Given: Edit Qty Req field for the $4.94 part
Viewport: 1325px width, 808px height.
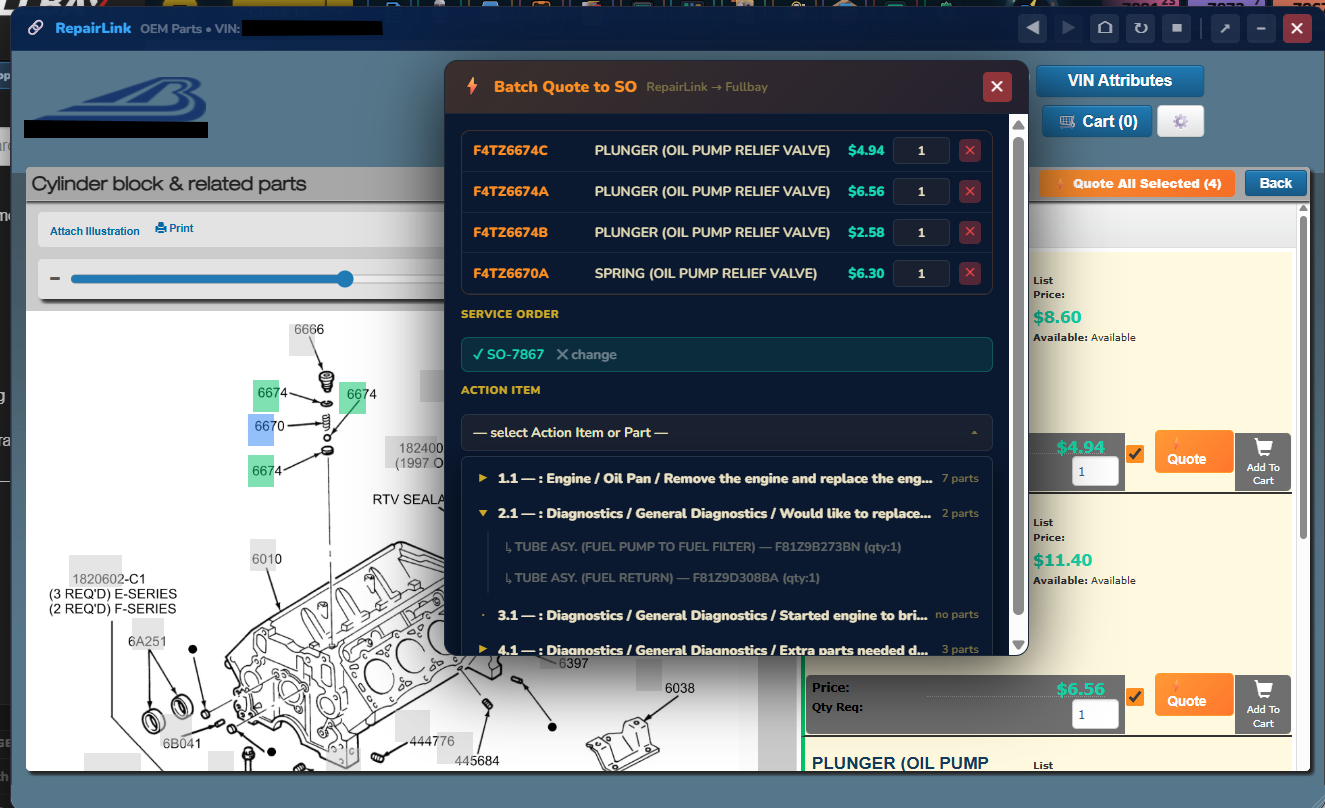Looking at the screenshot, I should pyautogui.click(x=1095, y=471).
